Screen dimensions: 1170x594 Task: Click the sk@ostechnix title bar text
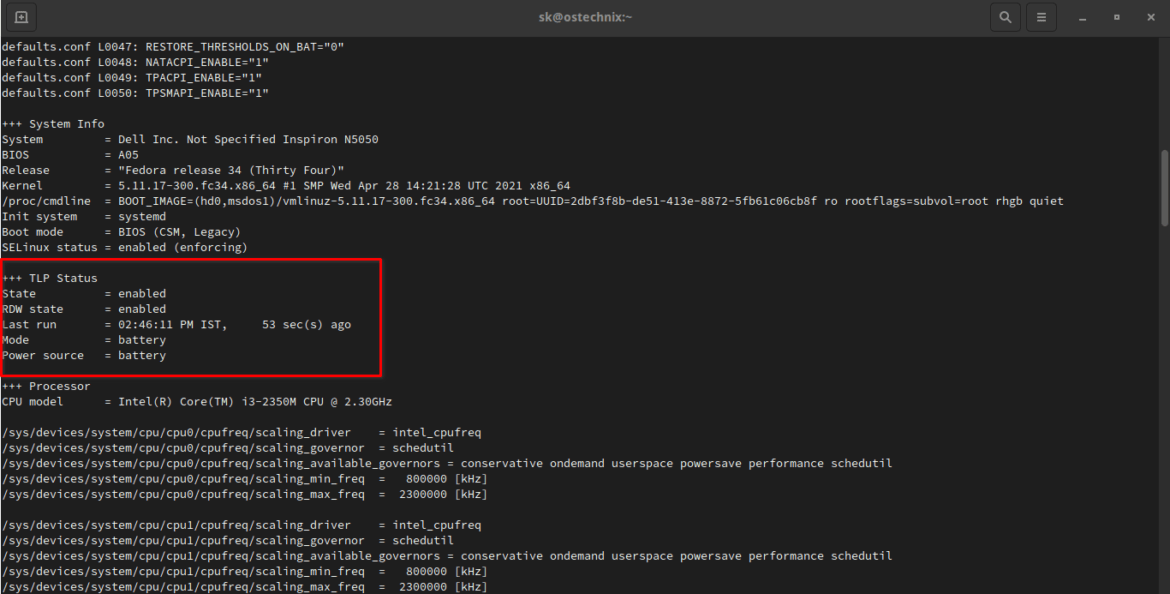pyautogui.click(x=585, y=16)
